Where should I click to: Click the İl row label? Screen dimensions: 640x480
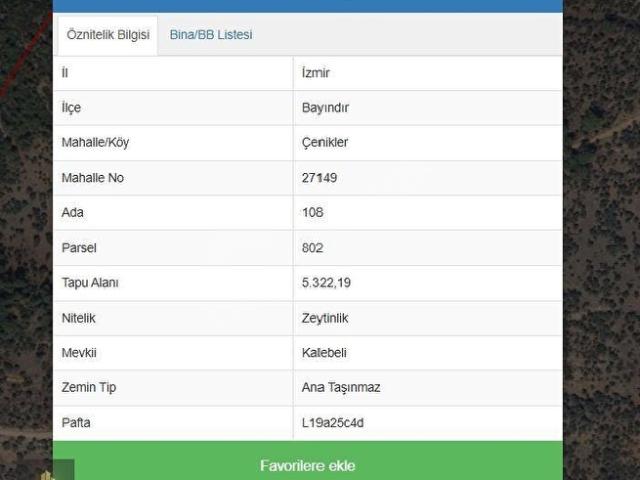click(x=64, y=73)
